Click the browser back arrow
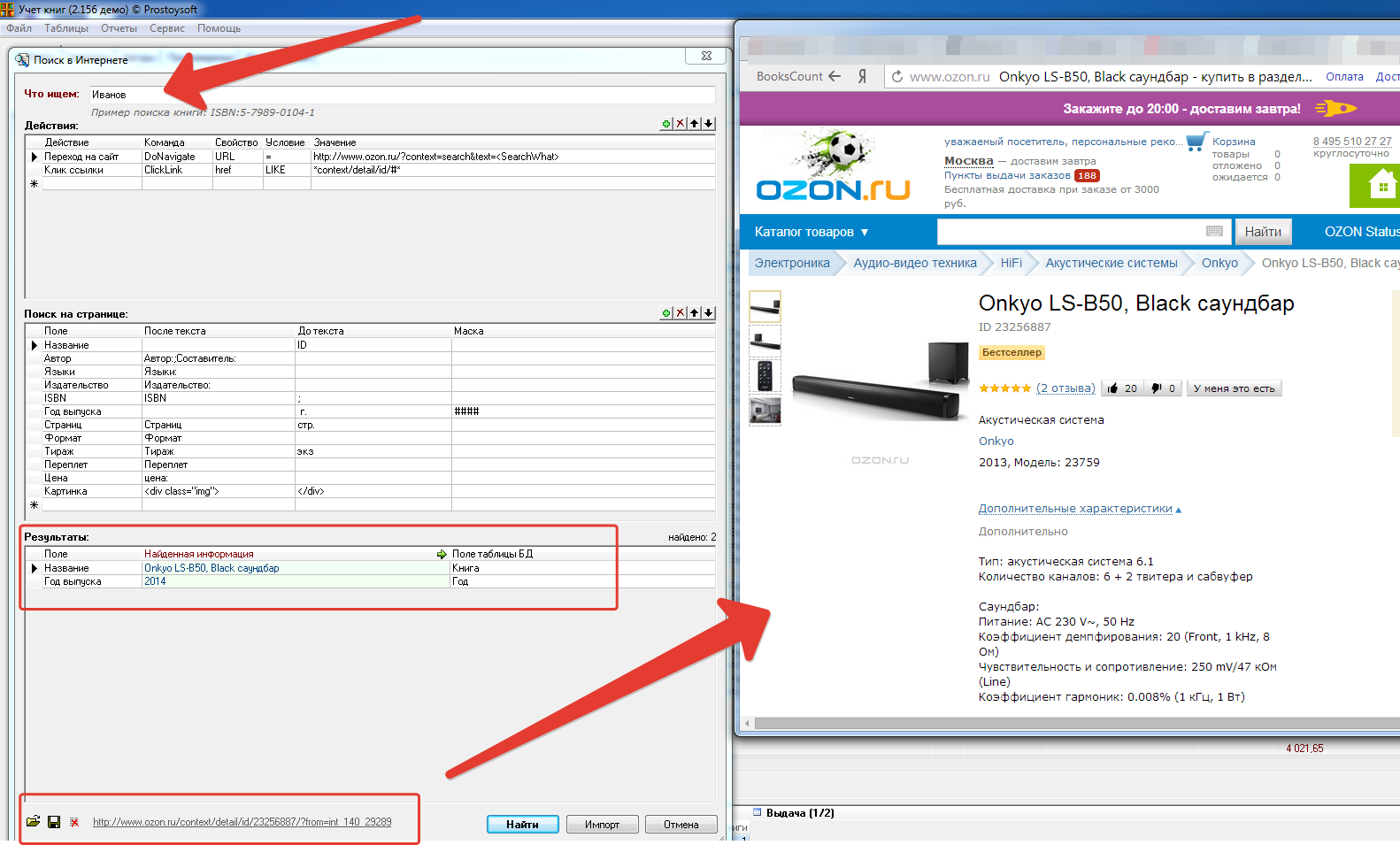The width and height of the screenshot is (1400, 845). coord(834,77)
